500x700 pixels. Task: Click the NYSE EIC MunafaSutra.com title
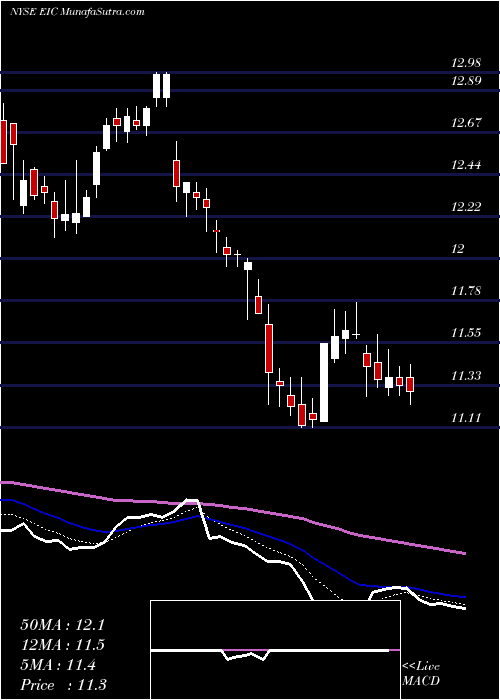pos(77,12)
